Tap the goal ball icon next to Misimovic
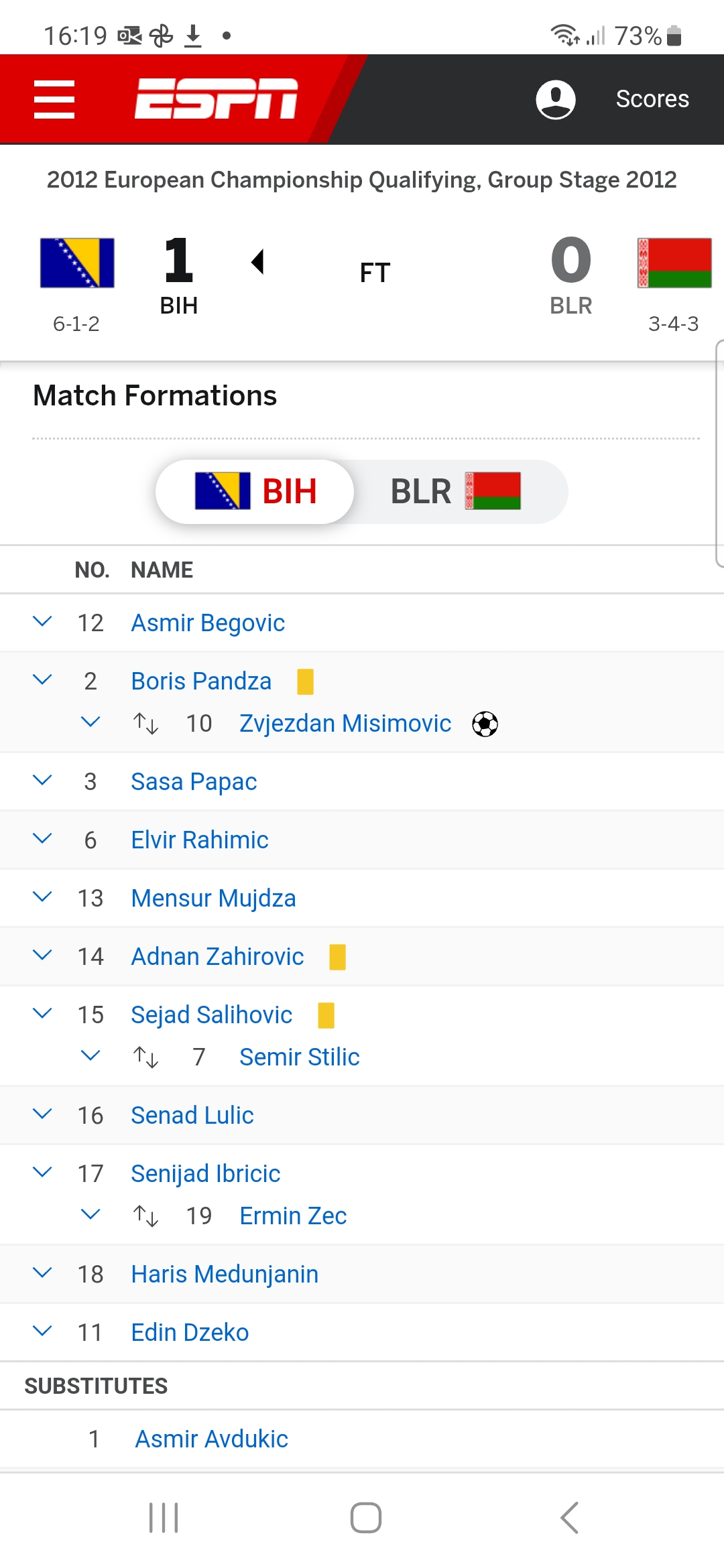Image resolution: width=724 pixels, height=1568 pixels. click(x=485, y=724)
